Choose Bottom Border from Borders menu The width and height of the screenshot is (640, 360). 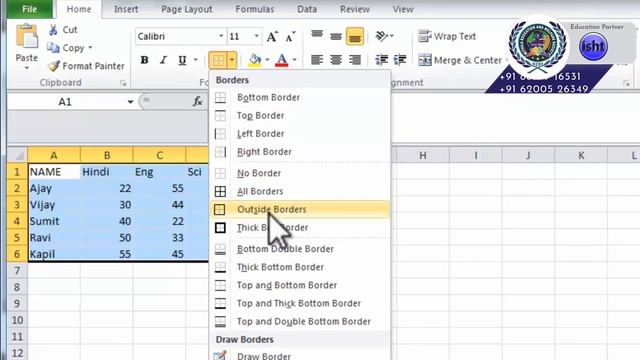[300, 97]
